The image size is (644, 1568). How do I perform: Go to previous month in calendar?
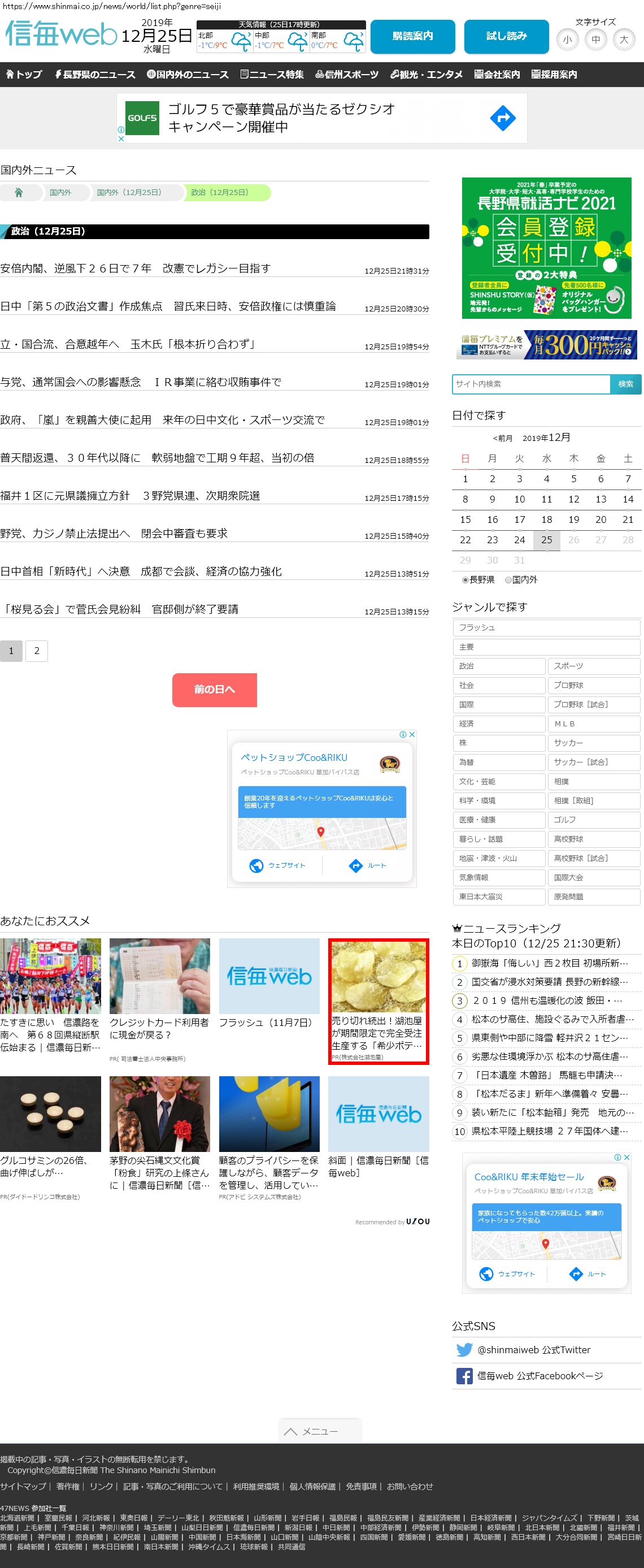coord(502,438)
